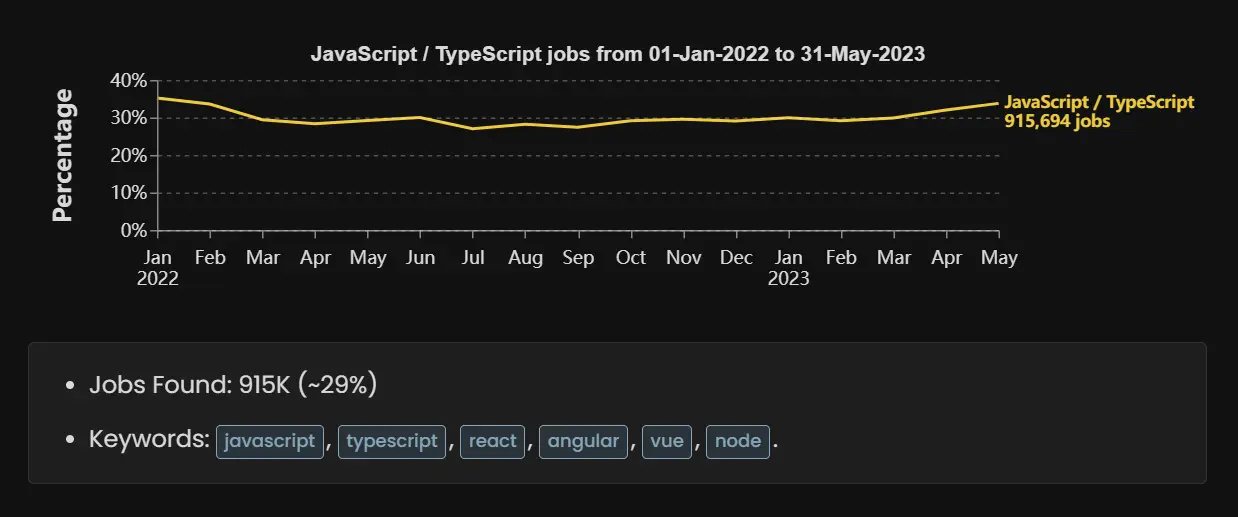Click the Jul month tick label
The width and height of the screenshot is (1238, 517).
(473, 258)
